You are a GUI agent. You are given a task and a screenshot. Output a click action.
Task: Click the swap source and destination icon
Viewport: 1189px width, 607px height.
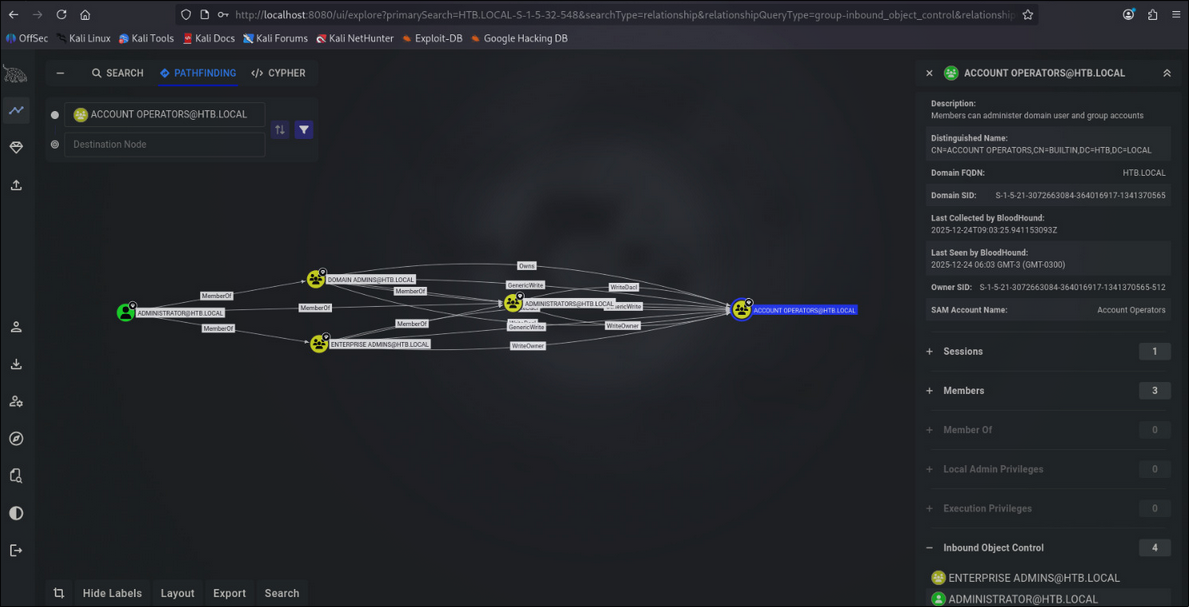coord(280,130)
